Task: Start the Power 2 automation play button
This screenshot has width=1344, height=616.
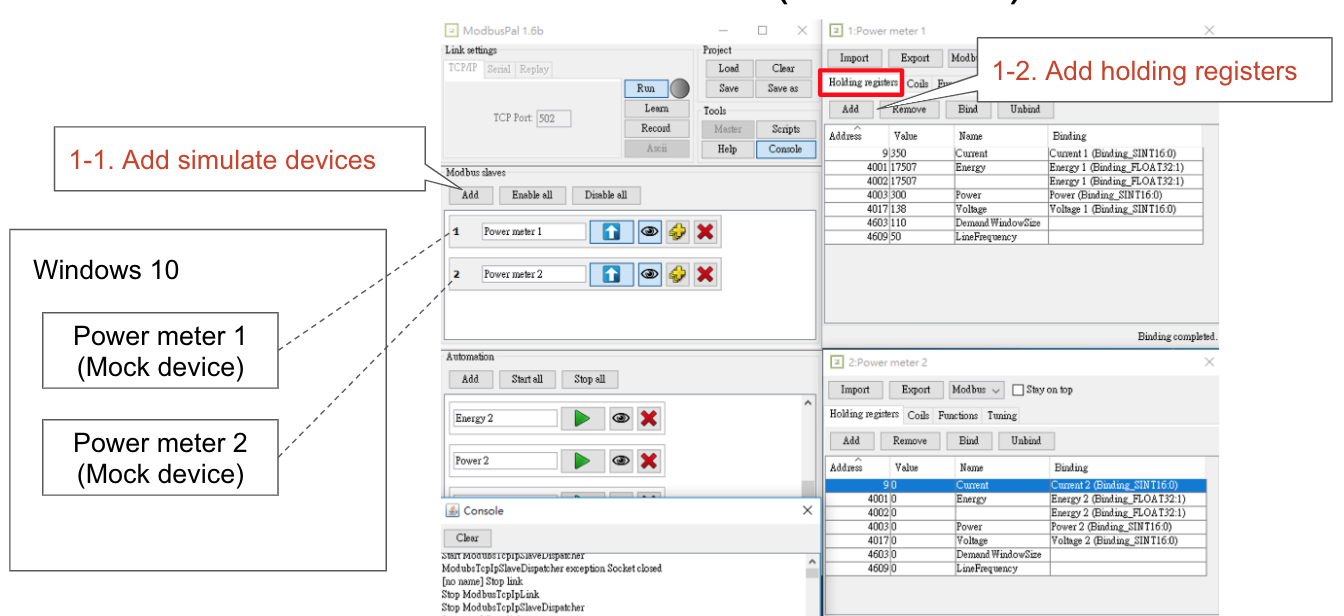Action: click(x=582, y=461)
